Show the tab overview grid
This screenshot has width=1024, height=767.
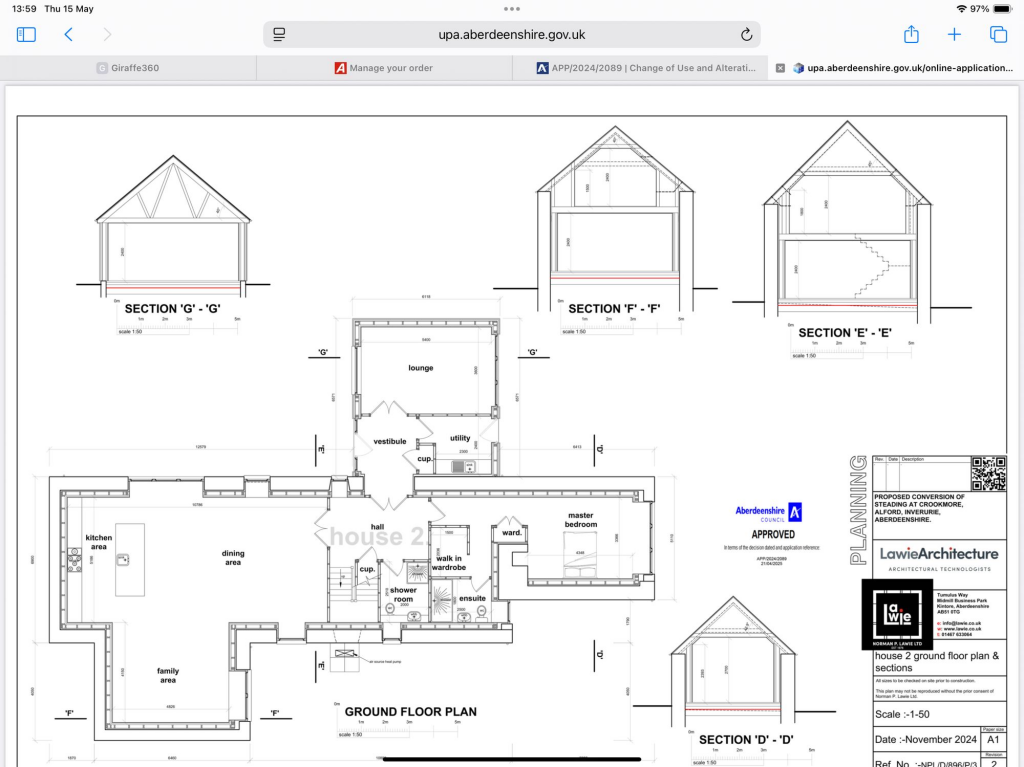tap(998, 35)
